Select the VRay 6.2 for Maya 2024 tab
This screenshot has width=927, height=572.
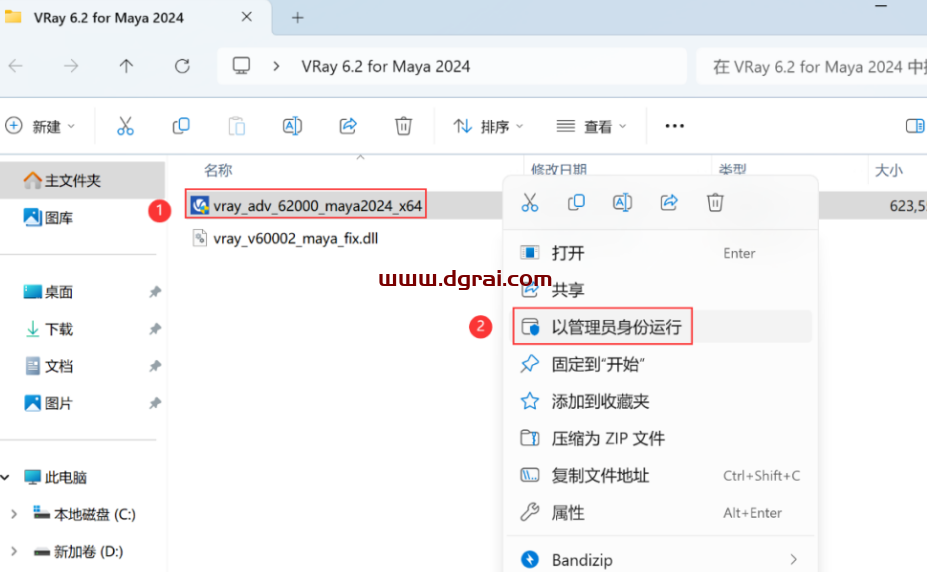click(135, 18)
